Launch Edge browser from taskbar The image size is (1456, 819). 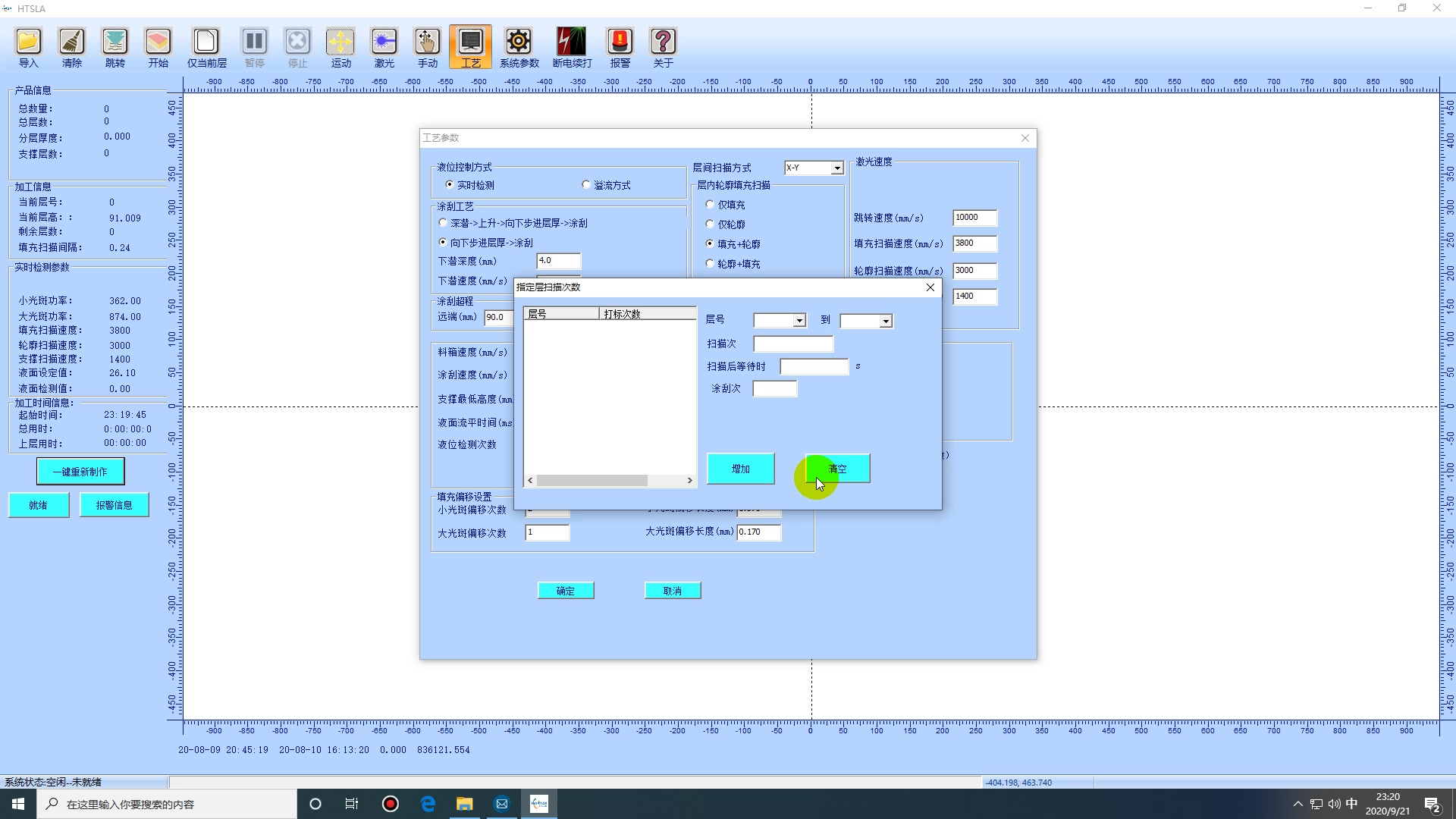coord(428,804)
